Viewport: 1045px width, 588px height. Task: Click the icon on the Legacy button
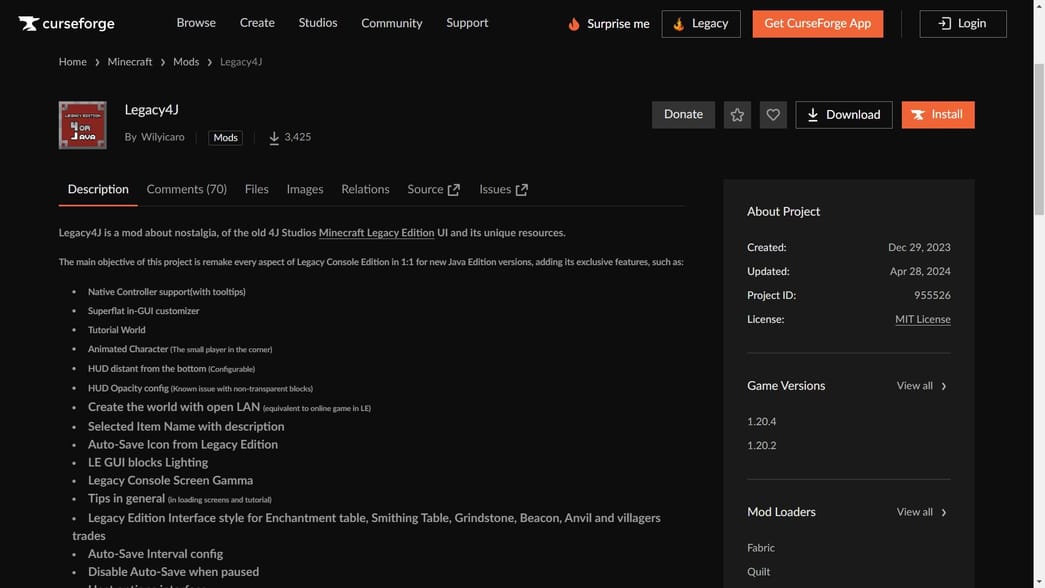[x=681, y=23]
